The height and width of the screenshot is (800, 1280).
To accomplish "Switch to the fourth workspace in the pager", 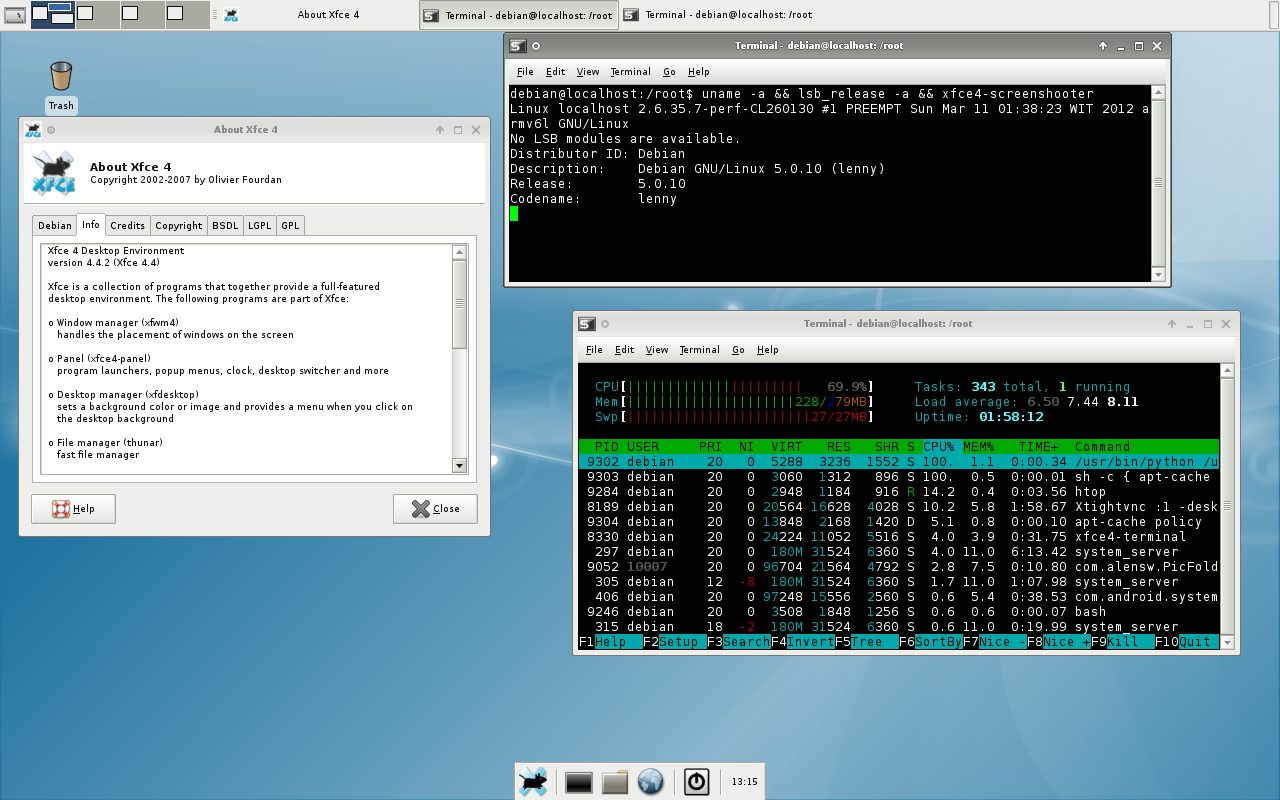I will coord(187,14).
